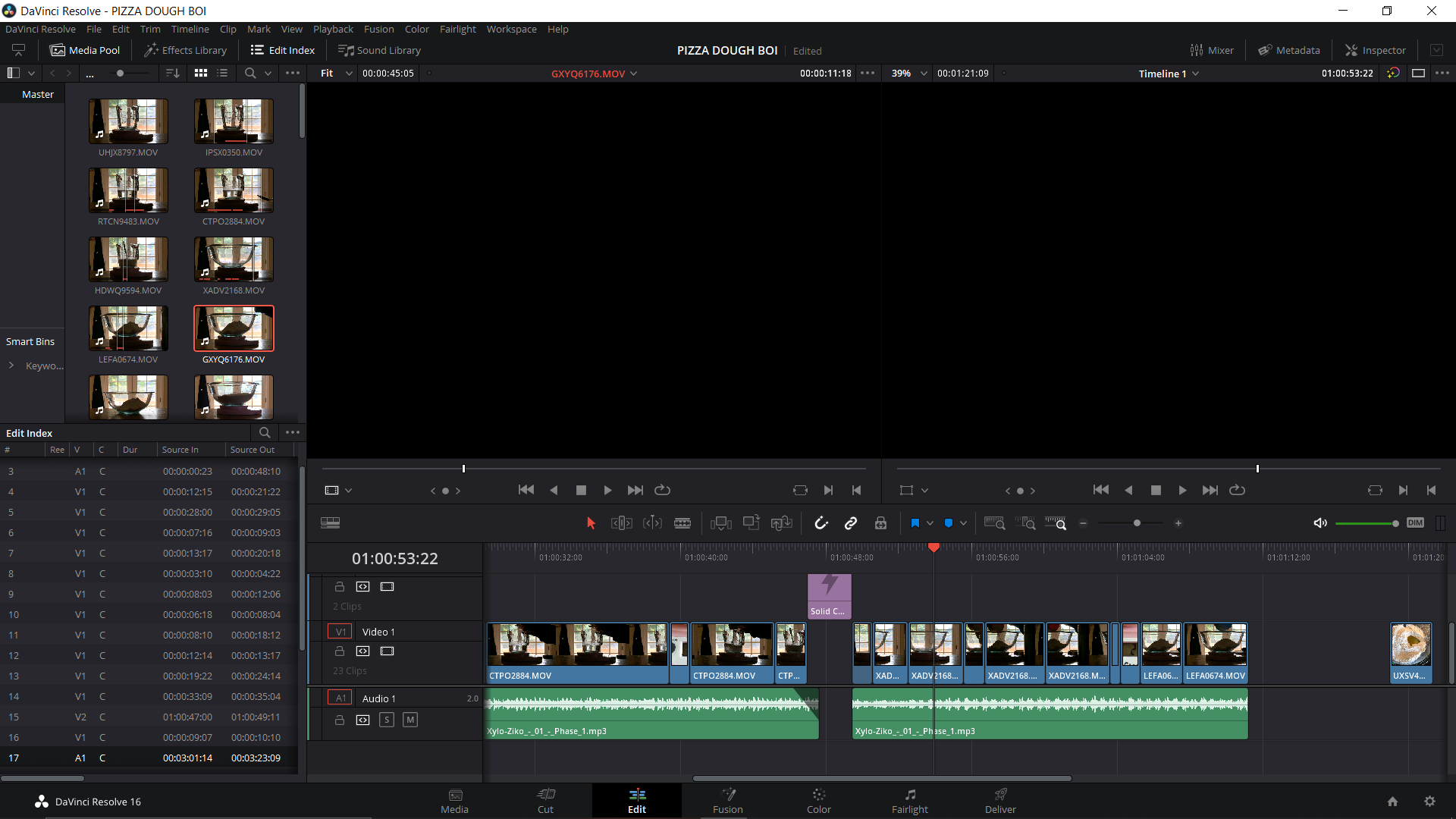
Task: Mute the Audio 1 track
Action: pyautogui.click(x=410, y=720)
